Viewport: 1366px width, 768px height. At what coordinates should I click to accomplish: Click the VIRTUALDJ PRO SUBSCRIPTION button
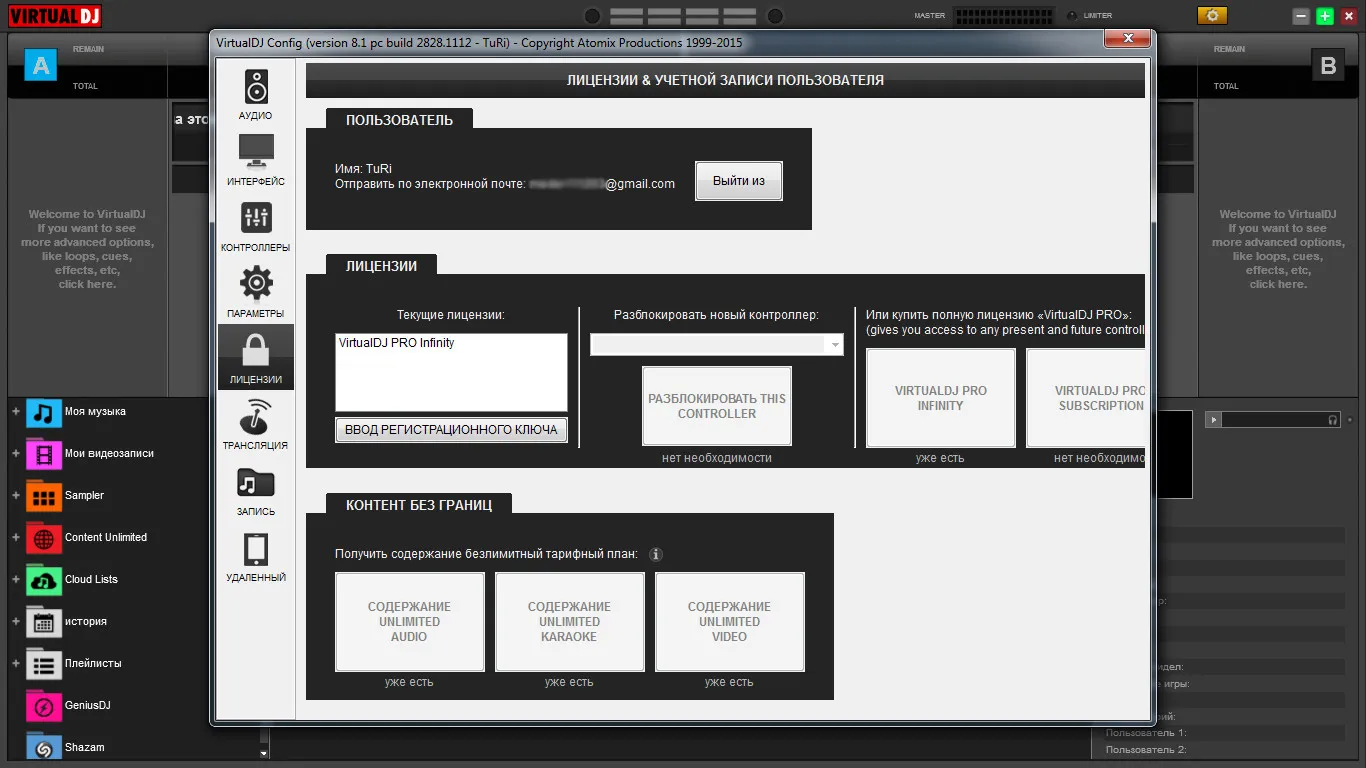(x=1086, y=398)
